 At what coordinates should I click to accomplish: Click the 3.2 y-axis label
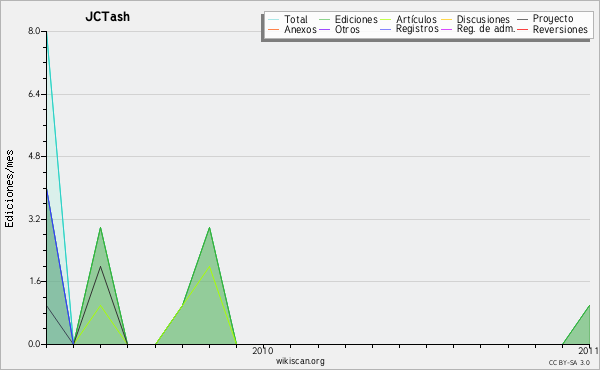(34, 219)
